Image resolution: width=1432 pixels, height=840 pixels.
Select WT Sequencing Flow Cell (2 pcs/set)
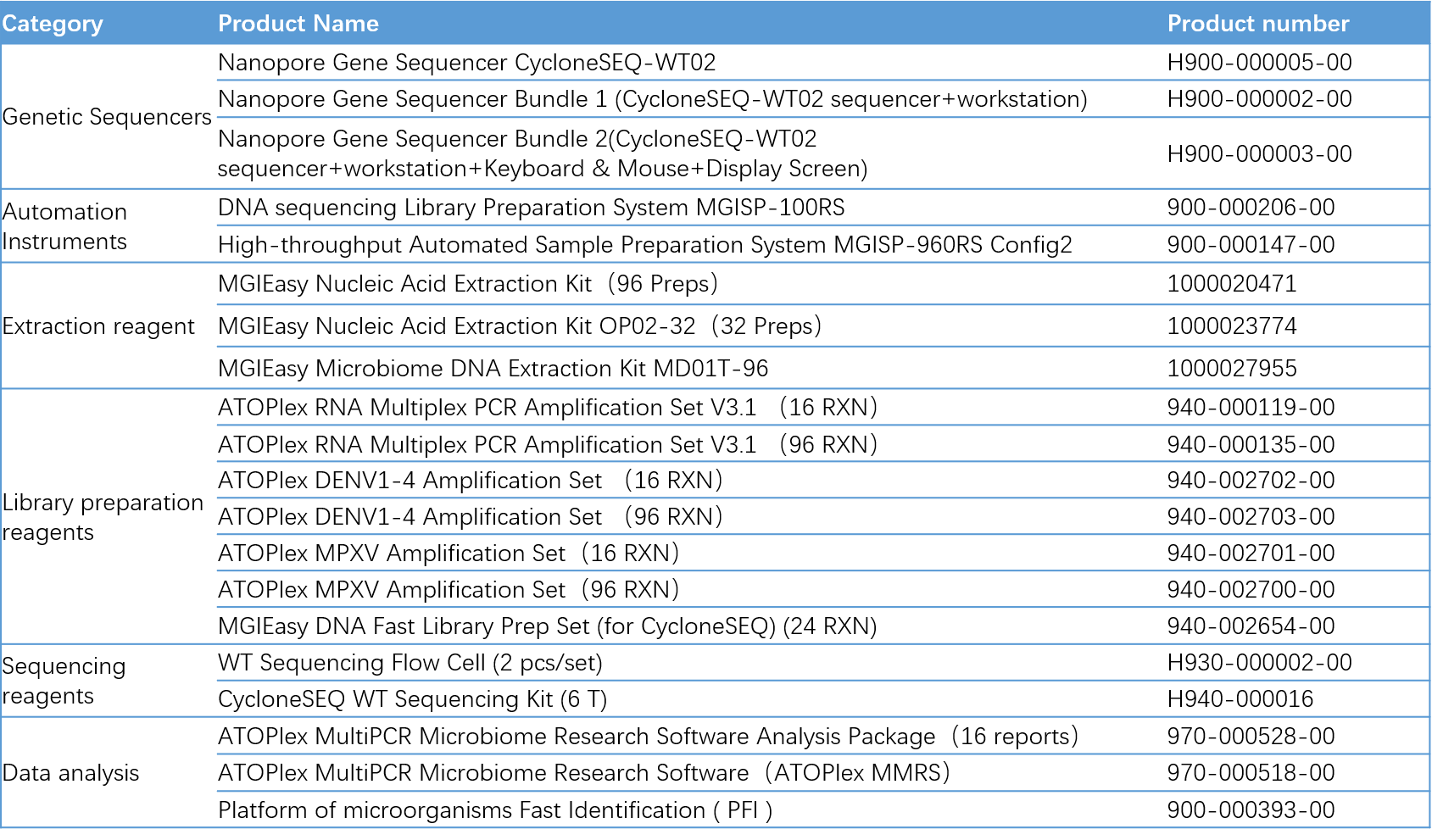tap(410, 663)
